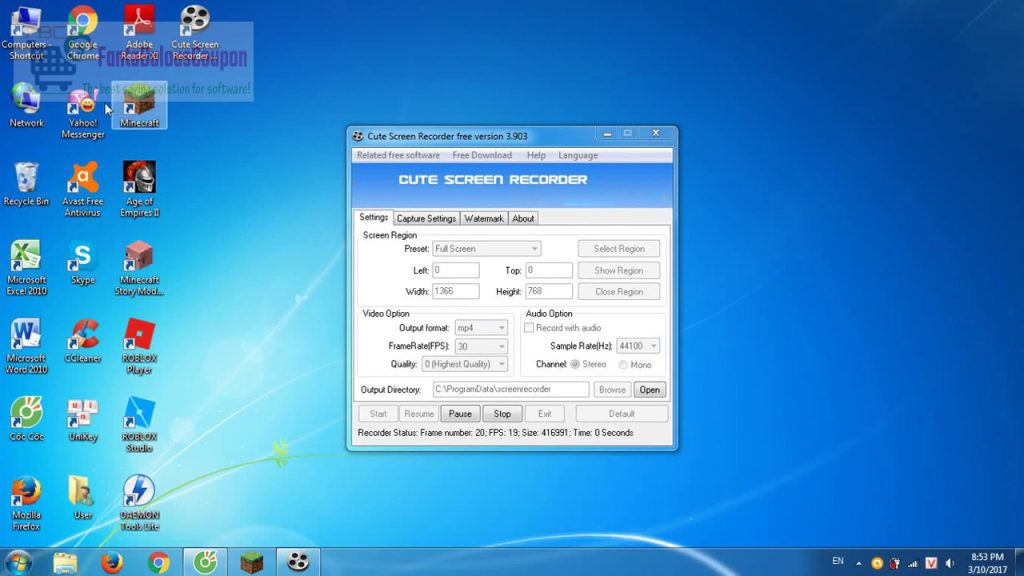
Task: Select CCleaner desktop icon
Action: coord(83,341)
